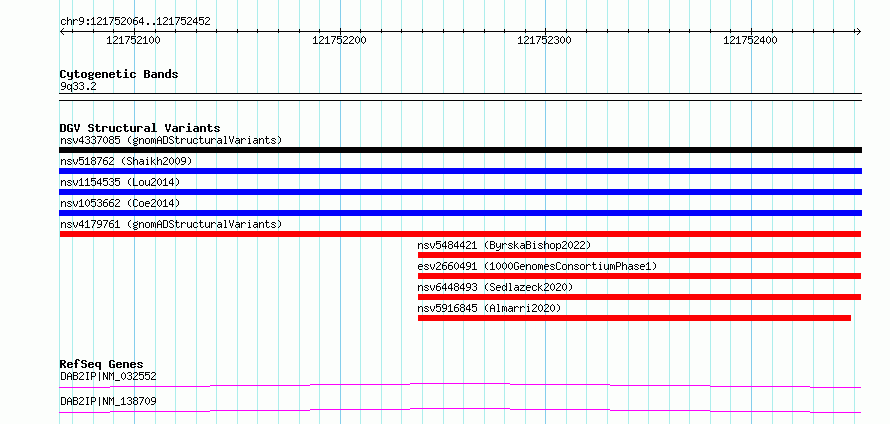Viewport: 890px width, 424px height.
Task: Click the nsv1053662 (Coe2014) label
Action: point(120,203)
